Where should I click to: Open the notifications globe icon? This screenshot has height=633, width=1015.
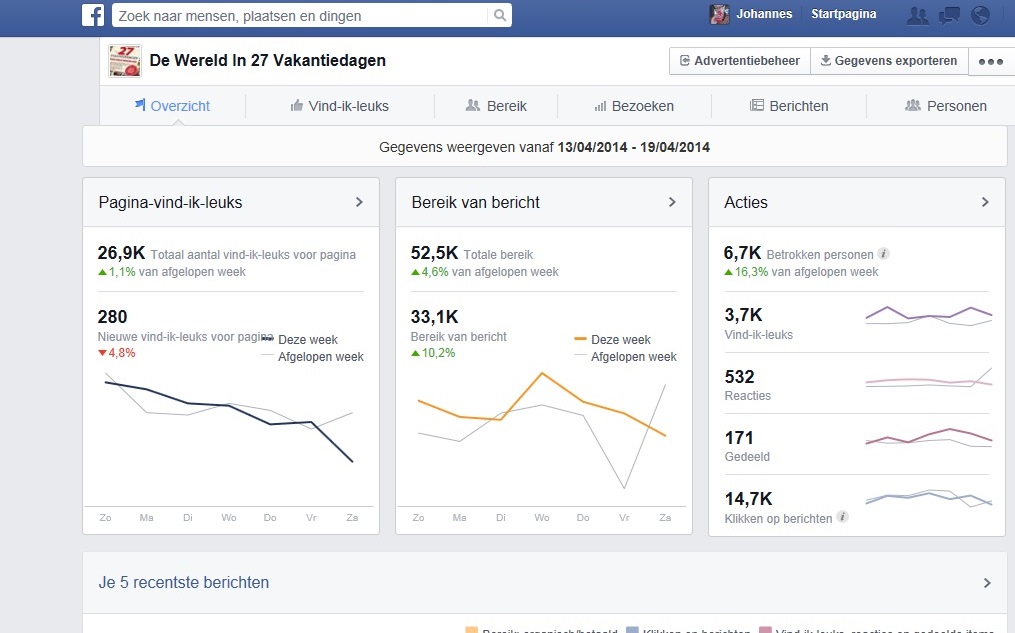981,16
